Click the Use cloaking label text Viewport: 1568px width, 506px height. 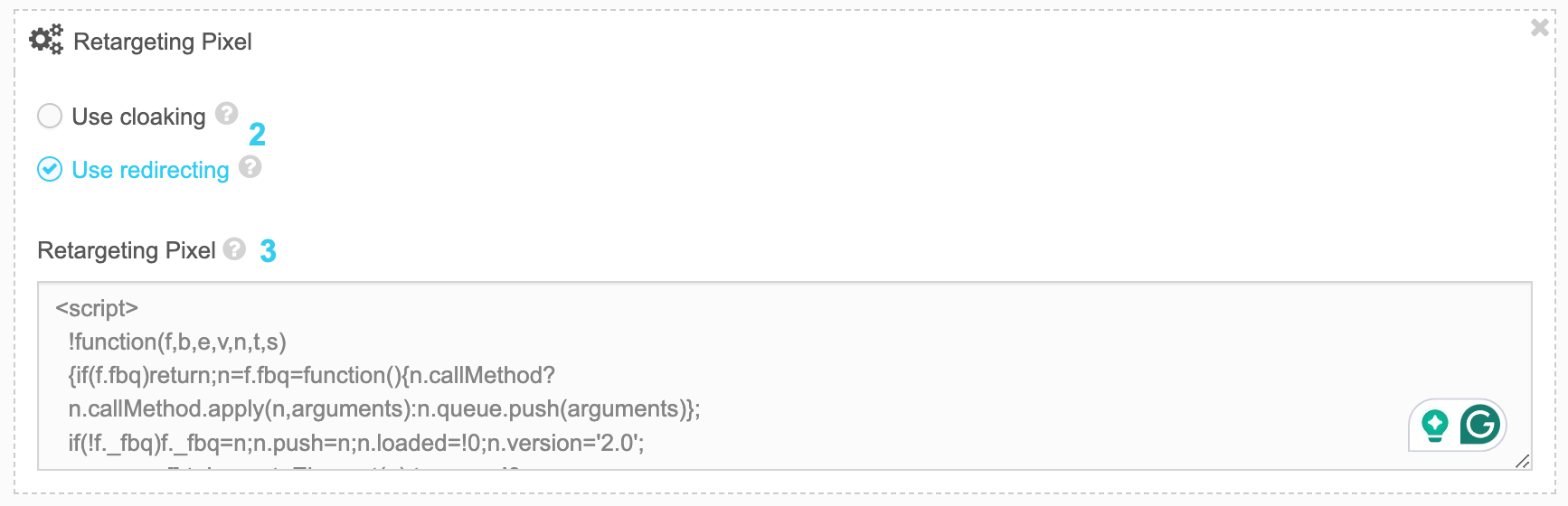[138, 117]
